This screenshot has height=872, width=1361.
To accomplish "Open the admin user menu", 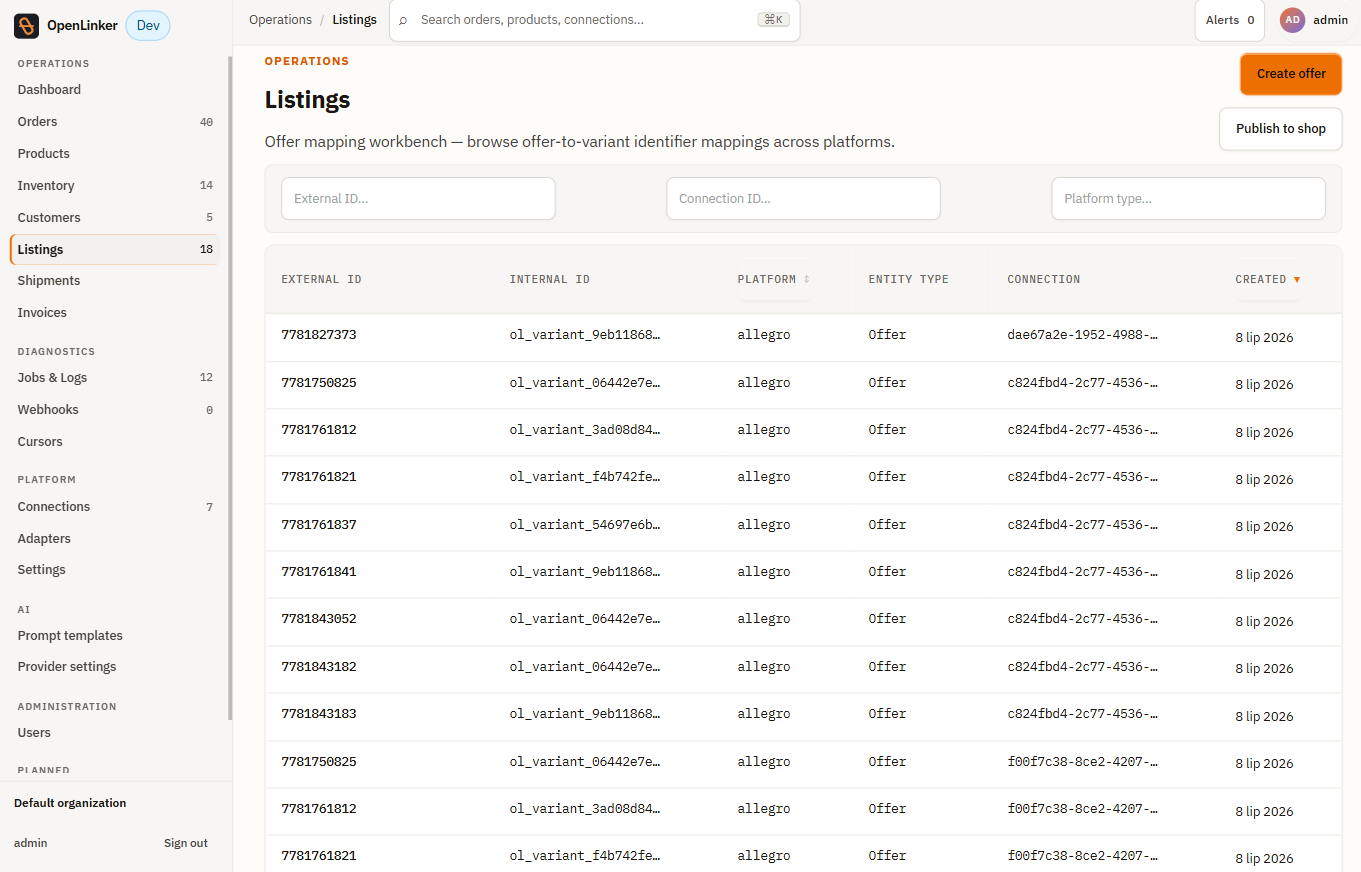I will tap(1314, 20).
